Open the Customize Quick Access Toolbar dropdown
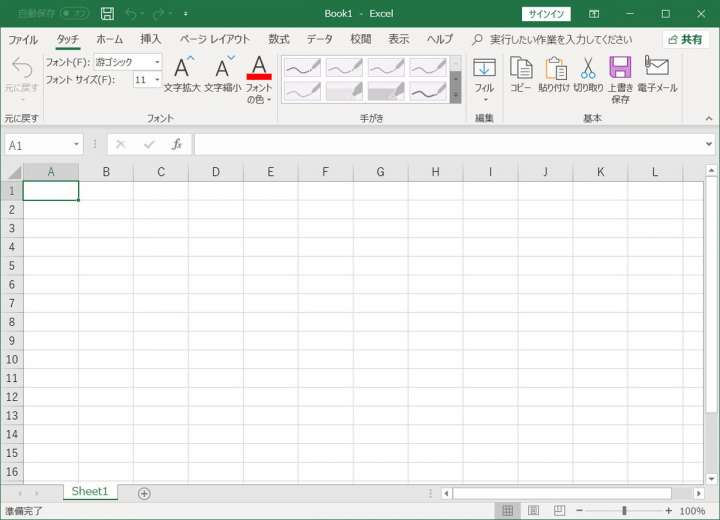Image resolution: width=720 pixels, height=520 pixels. [186, 14]
